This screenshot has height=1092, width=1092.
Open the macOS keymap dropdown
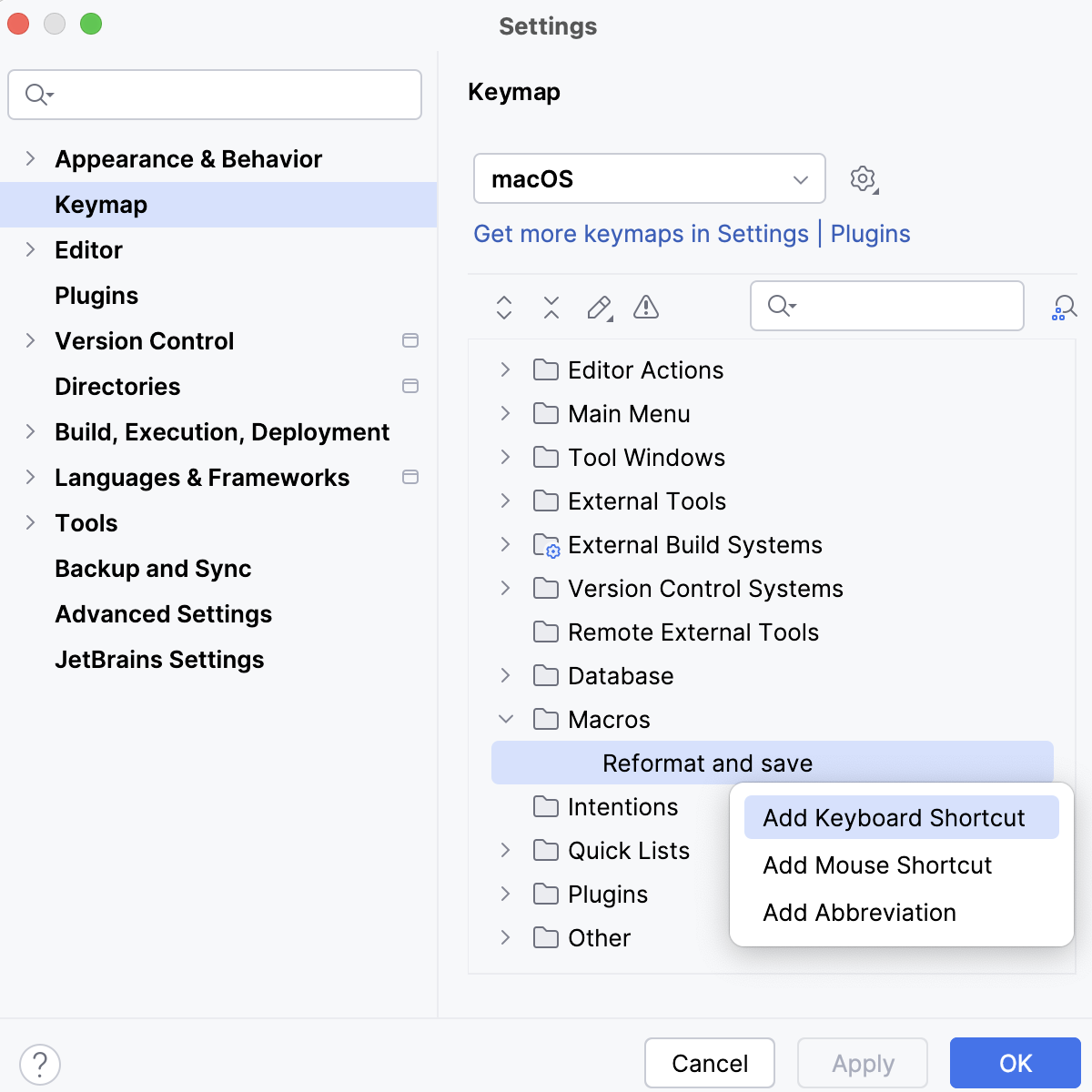648,179
